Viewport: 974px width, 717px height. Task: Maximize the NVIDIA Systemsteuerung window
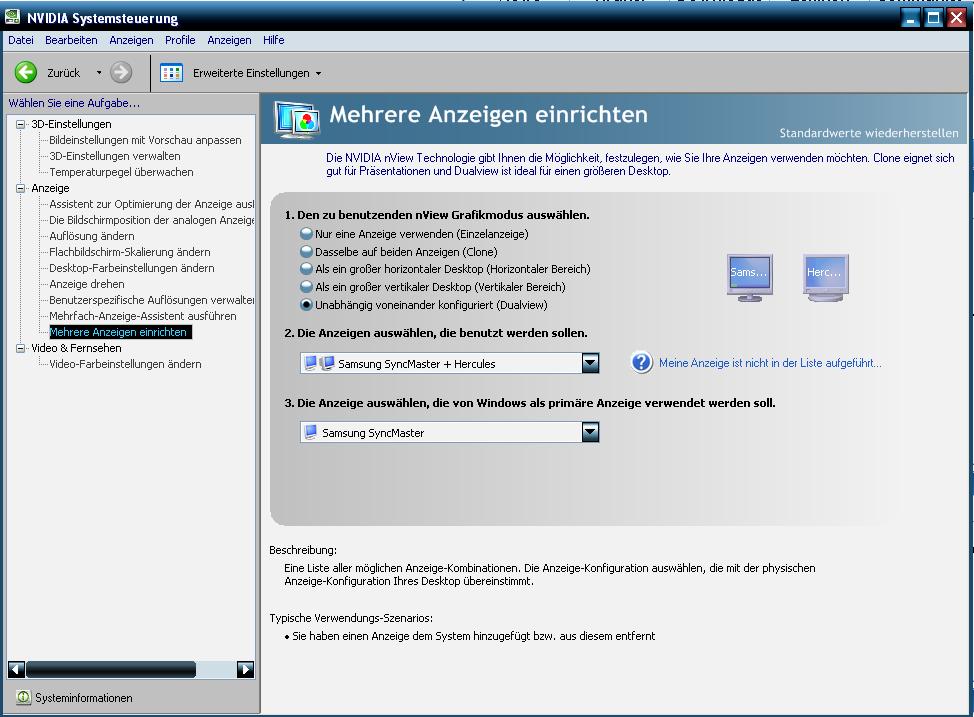(934, 18)
